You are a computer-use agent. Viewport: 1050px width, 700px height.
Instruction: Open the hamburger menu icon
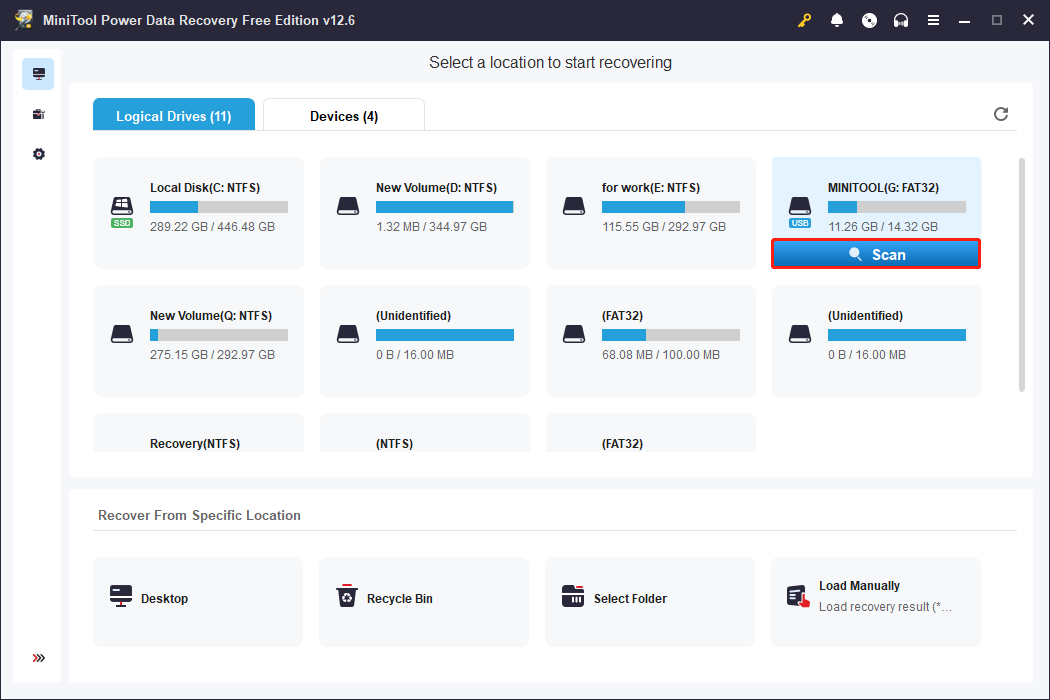tap(933, 19)
